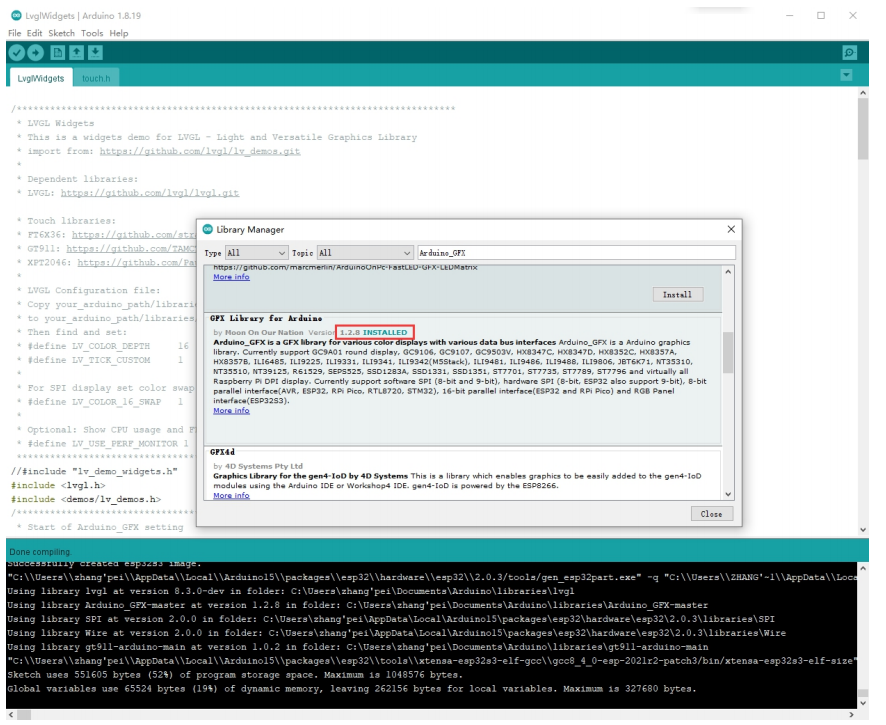Open the Serial Monitor icon

pyautogui.click(x=849, y=52)
